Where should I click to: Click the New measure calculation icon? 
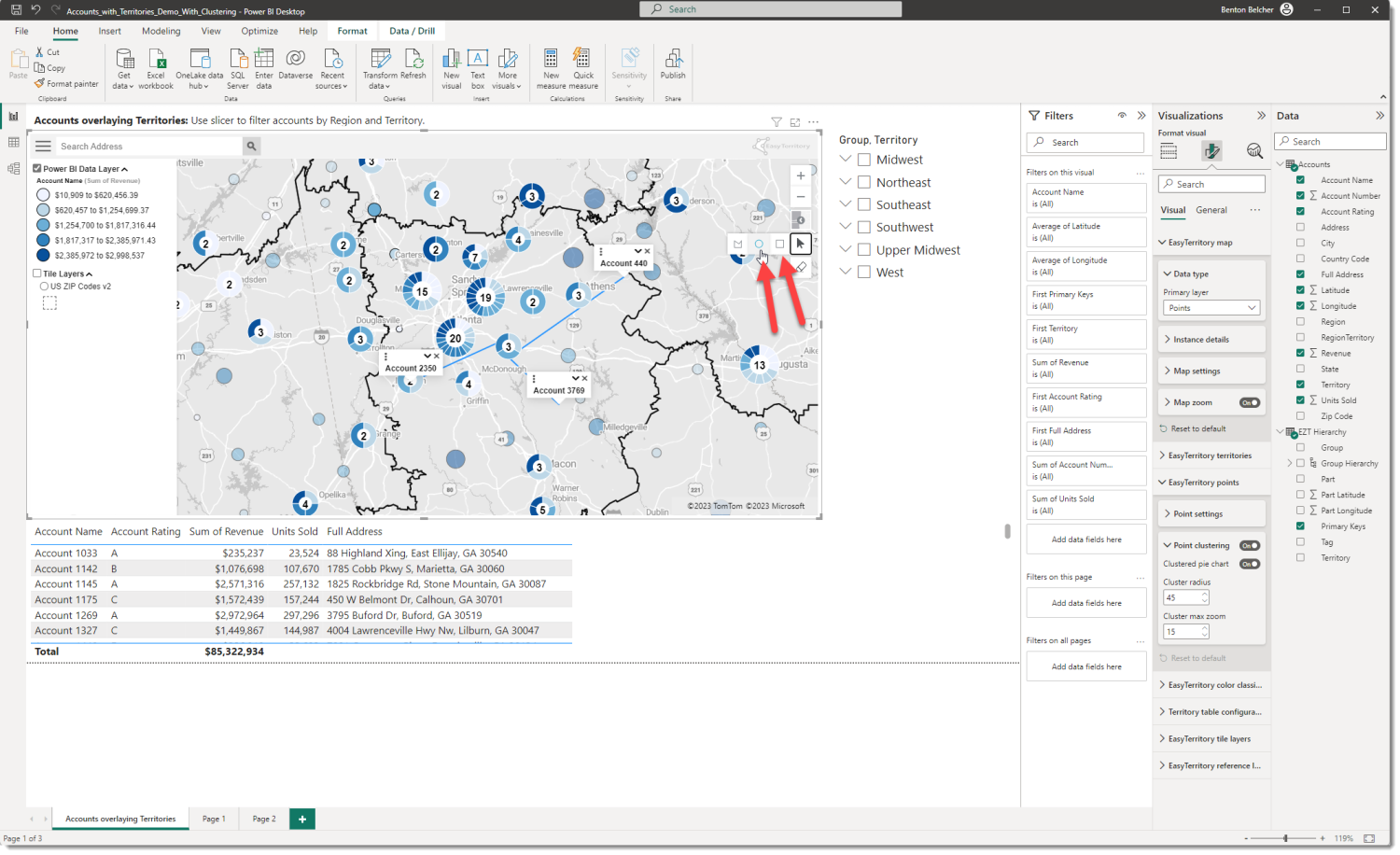[x=551, y=65]
